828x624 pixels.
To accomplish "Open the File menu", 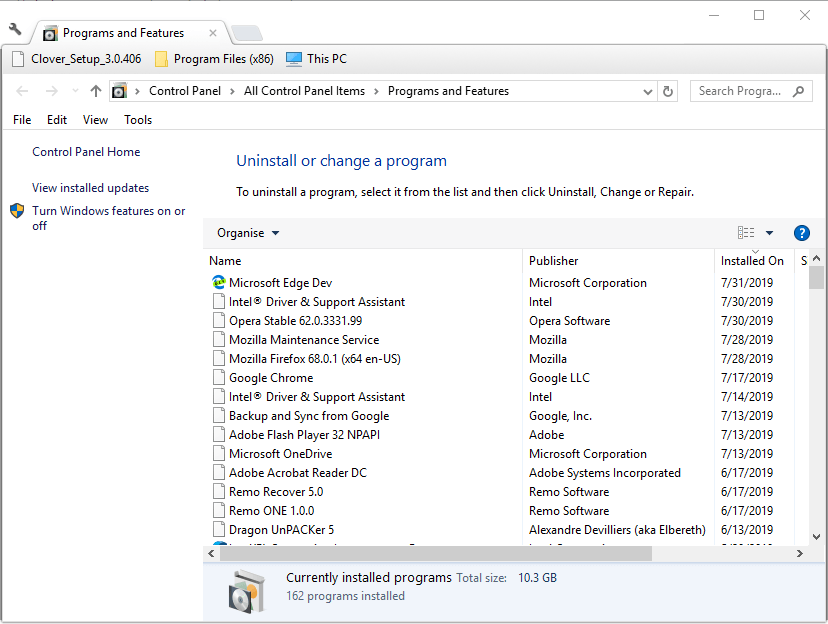I will click(x=22, y=120).
